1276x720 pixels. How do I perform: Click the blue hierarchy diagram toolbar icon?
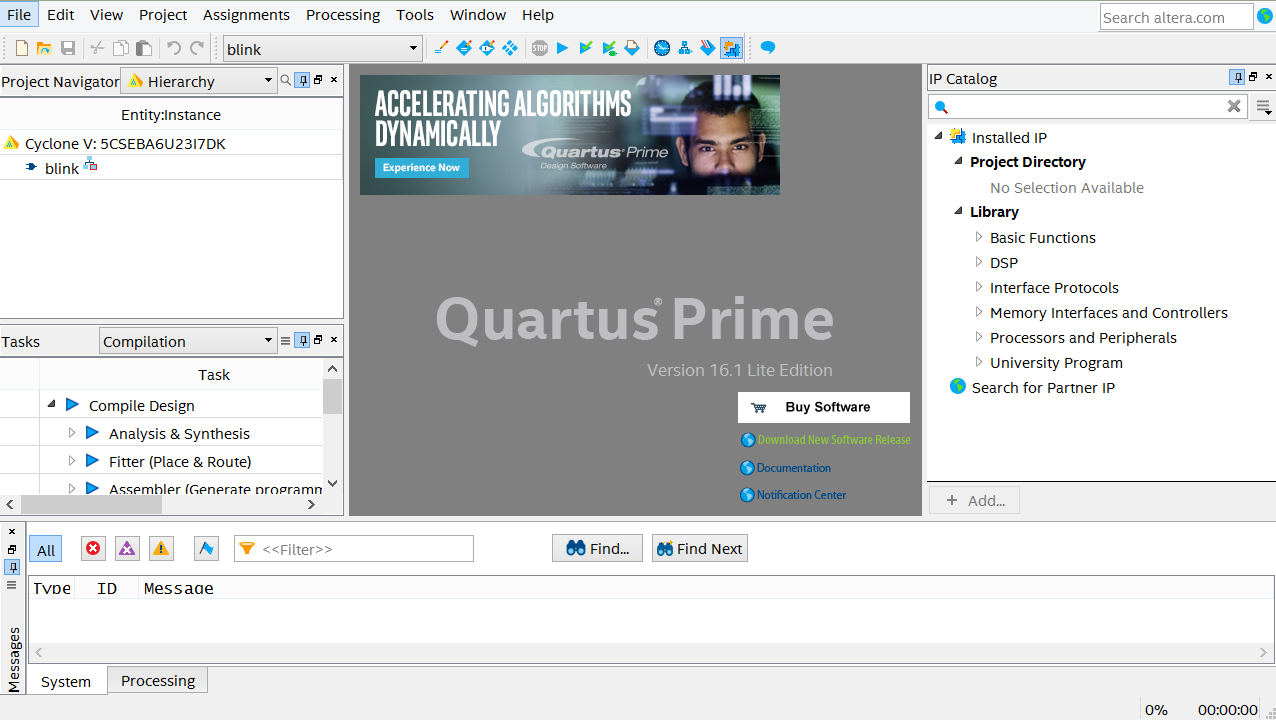tap(685, 48)
